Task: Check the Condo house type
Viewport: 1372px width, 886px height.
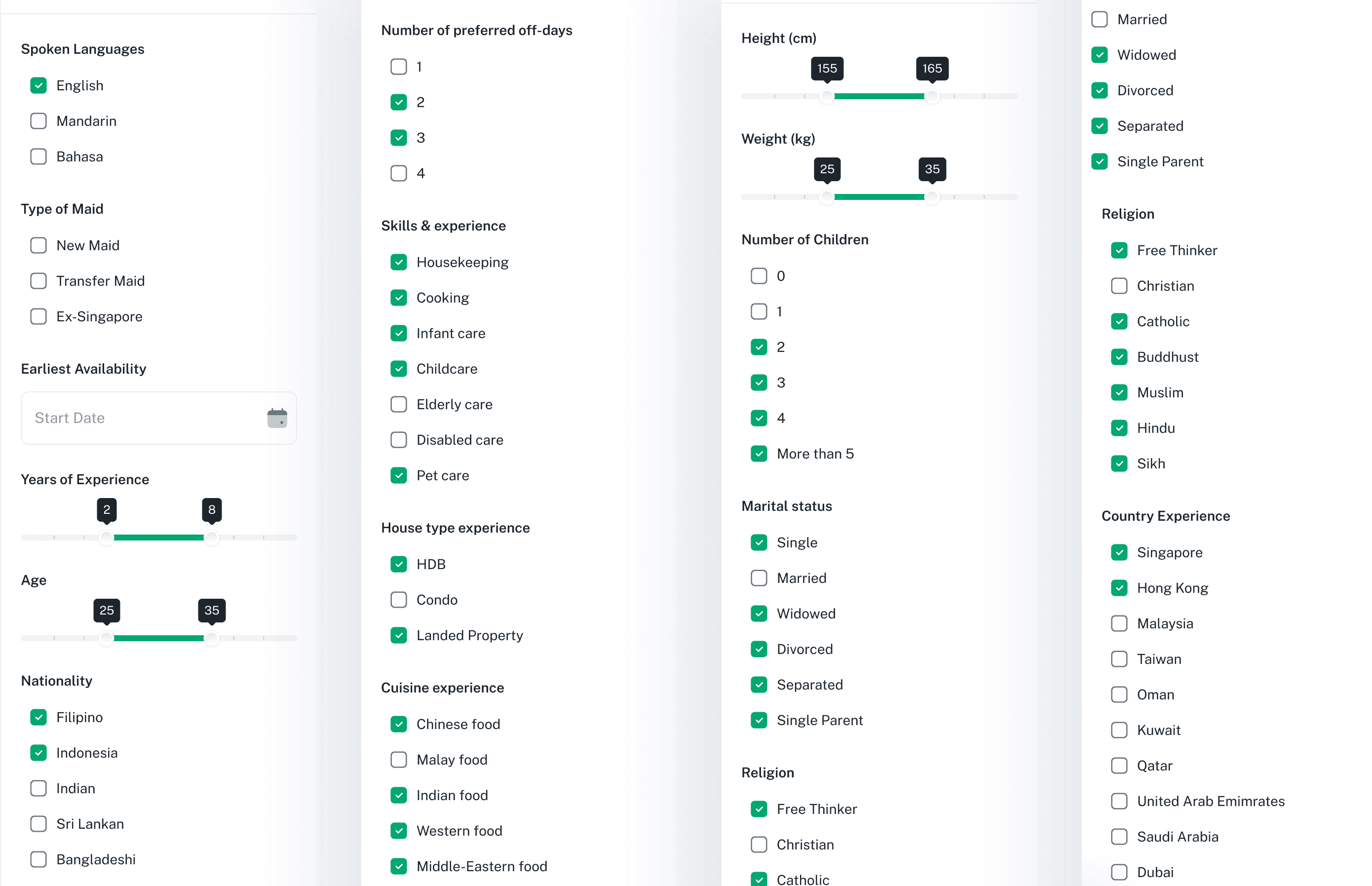Action: [x=398, y=600]
